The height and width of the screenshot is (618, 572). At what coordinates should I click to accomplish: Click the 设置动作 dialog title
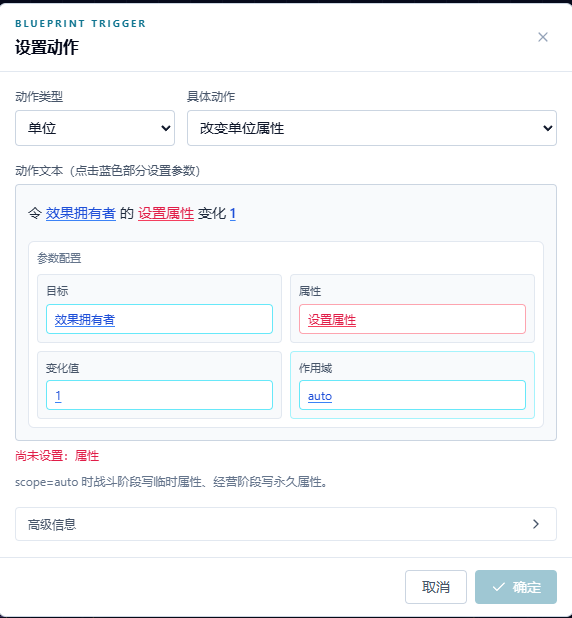[47, 47]
